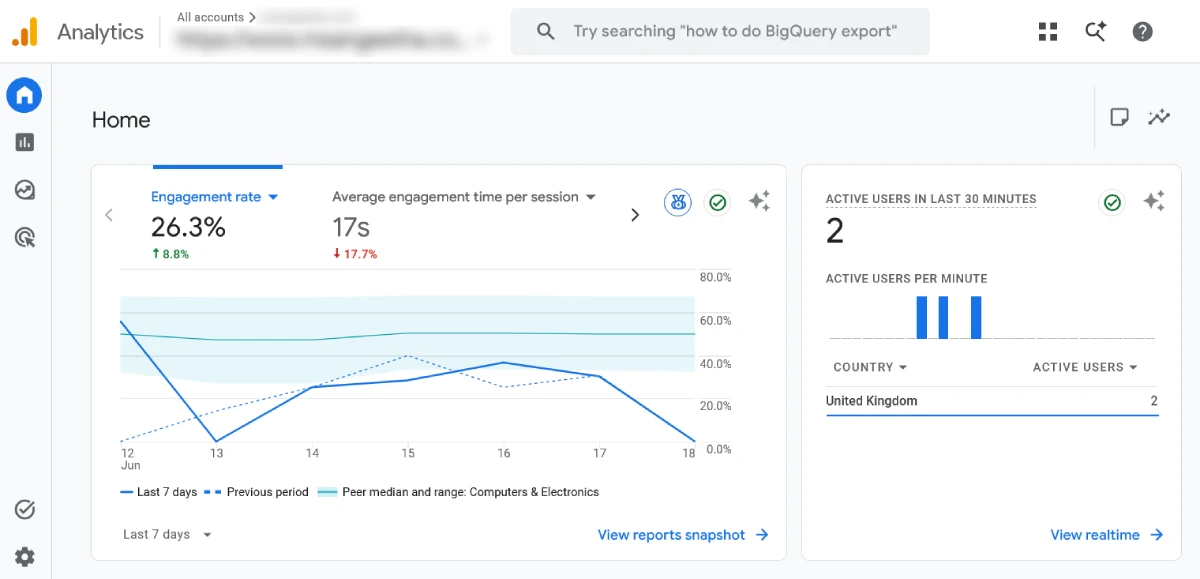Show next metrics with right chevron
The width and height of the screenshot is (1200, 579).
click(634, 215)
